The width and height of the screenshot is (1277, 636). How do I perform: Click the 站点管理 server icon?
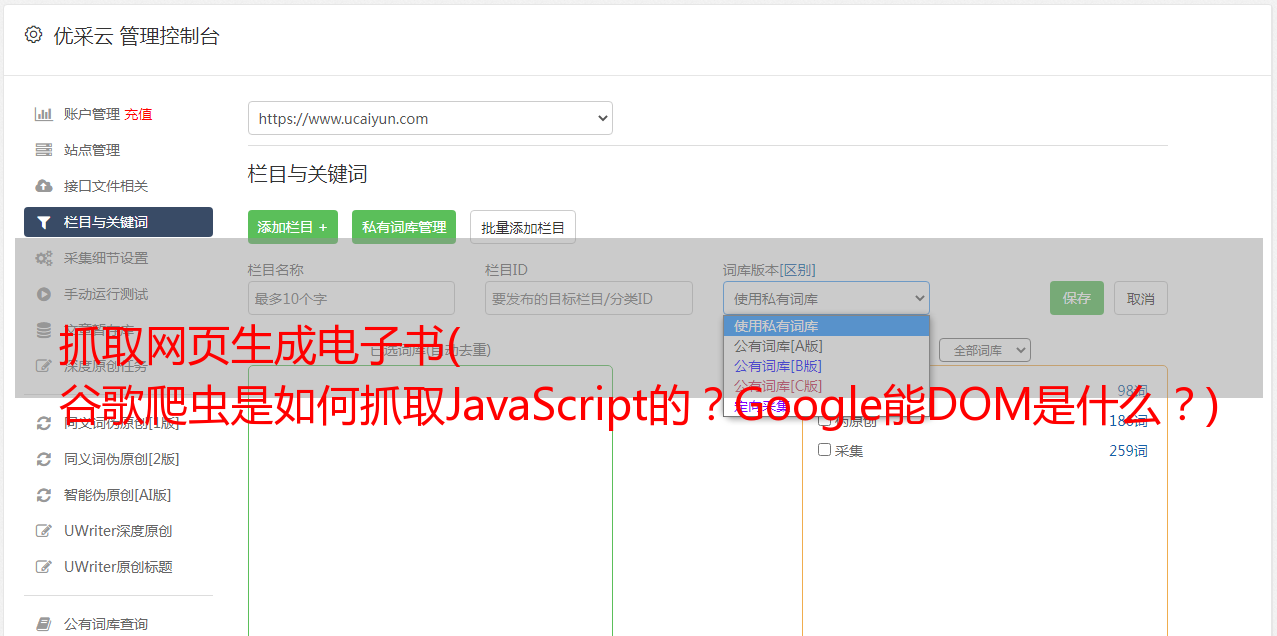click(43, 150)
